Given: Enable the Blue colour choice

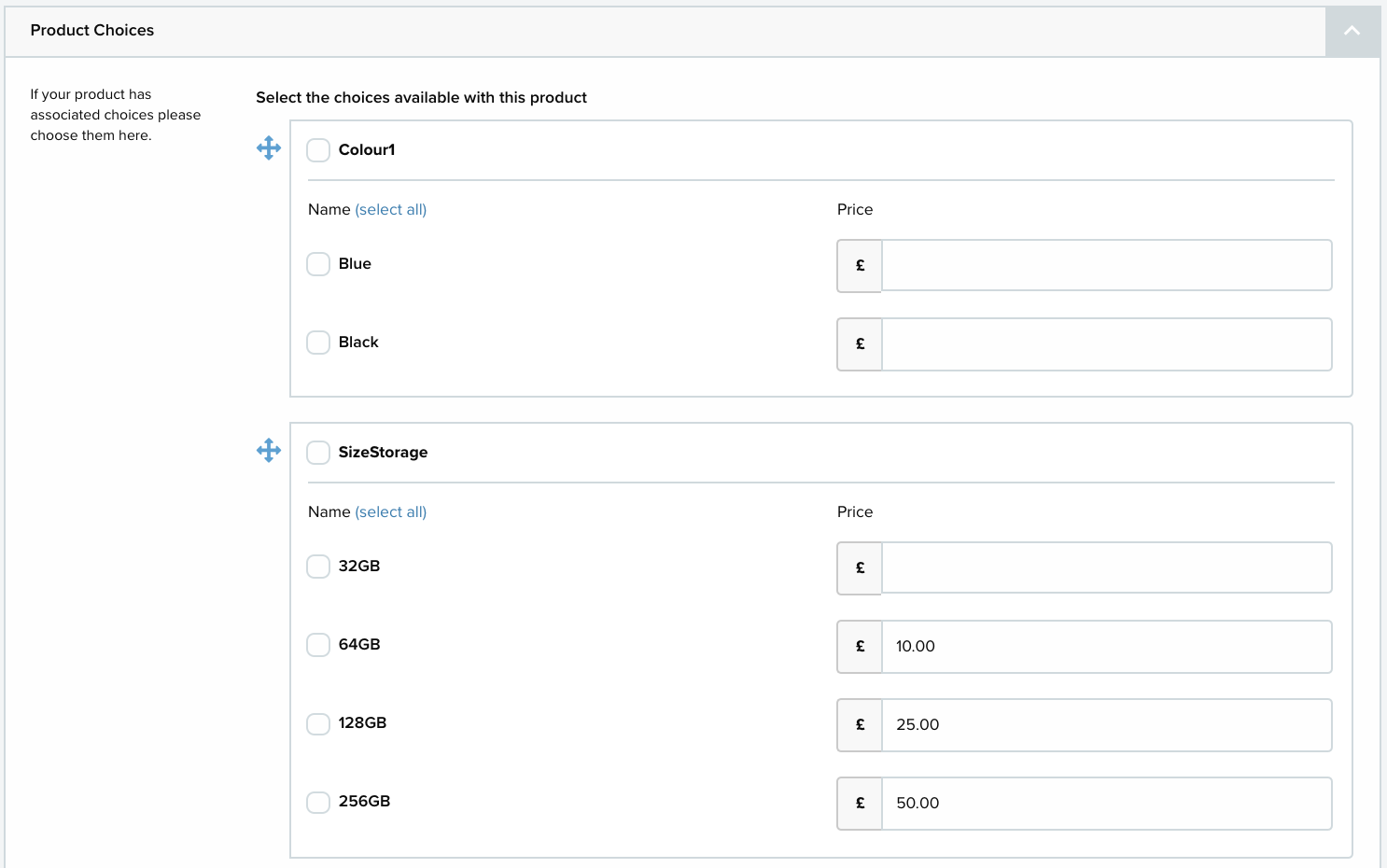Looking at the screenshot, I should coord(318,264).
